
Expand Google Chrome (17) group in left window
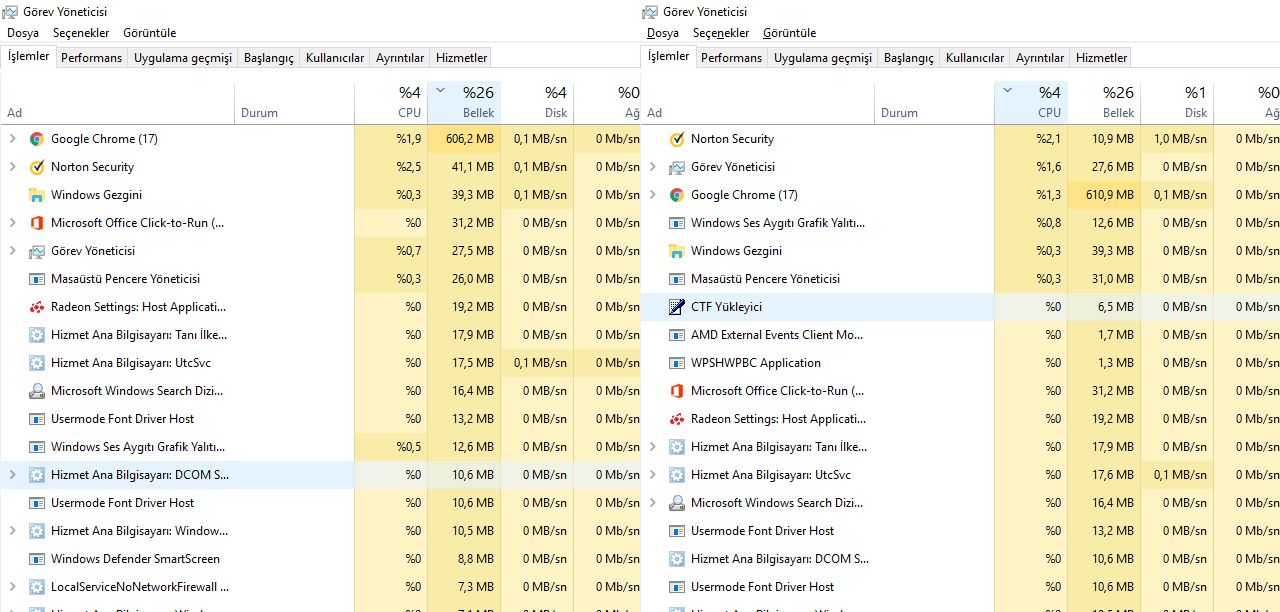(x=12, y=139)
